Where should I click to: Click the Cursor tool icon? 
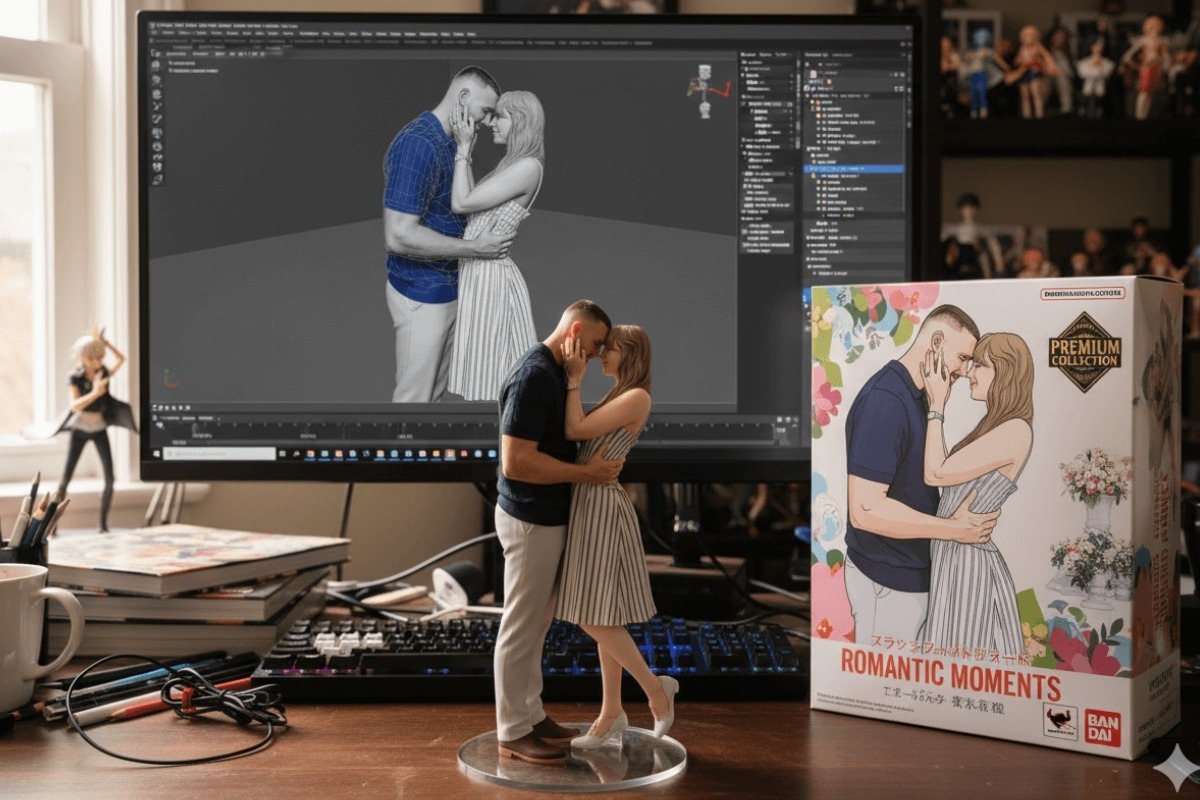click(x=155, y=79)
